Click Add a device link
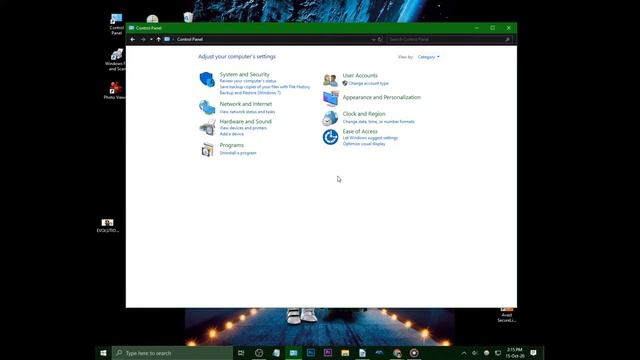Viewport: 640px width, 360px height. [232, 134]
